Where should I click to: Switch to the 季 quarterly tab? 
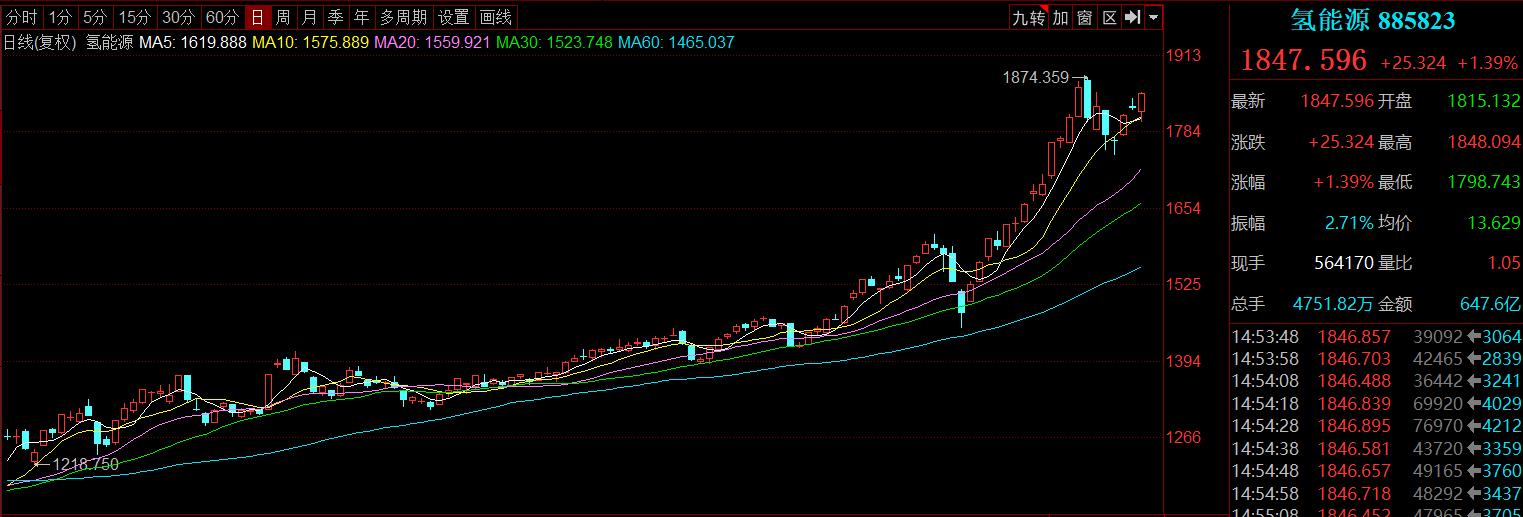point(336,17)
